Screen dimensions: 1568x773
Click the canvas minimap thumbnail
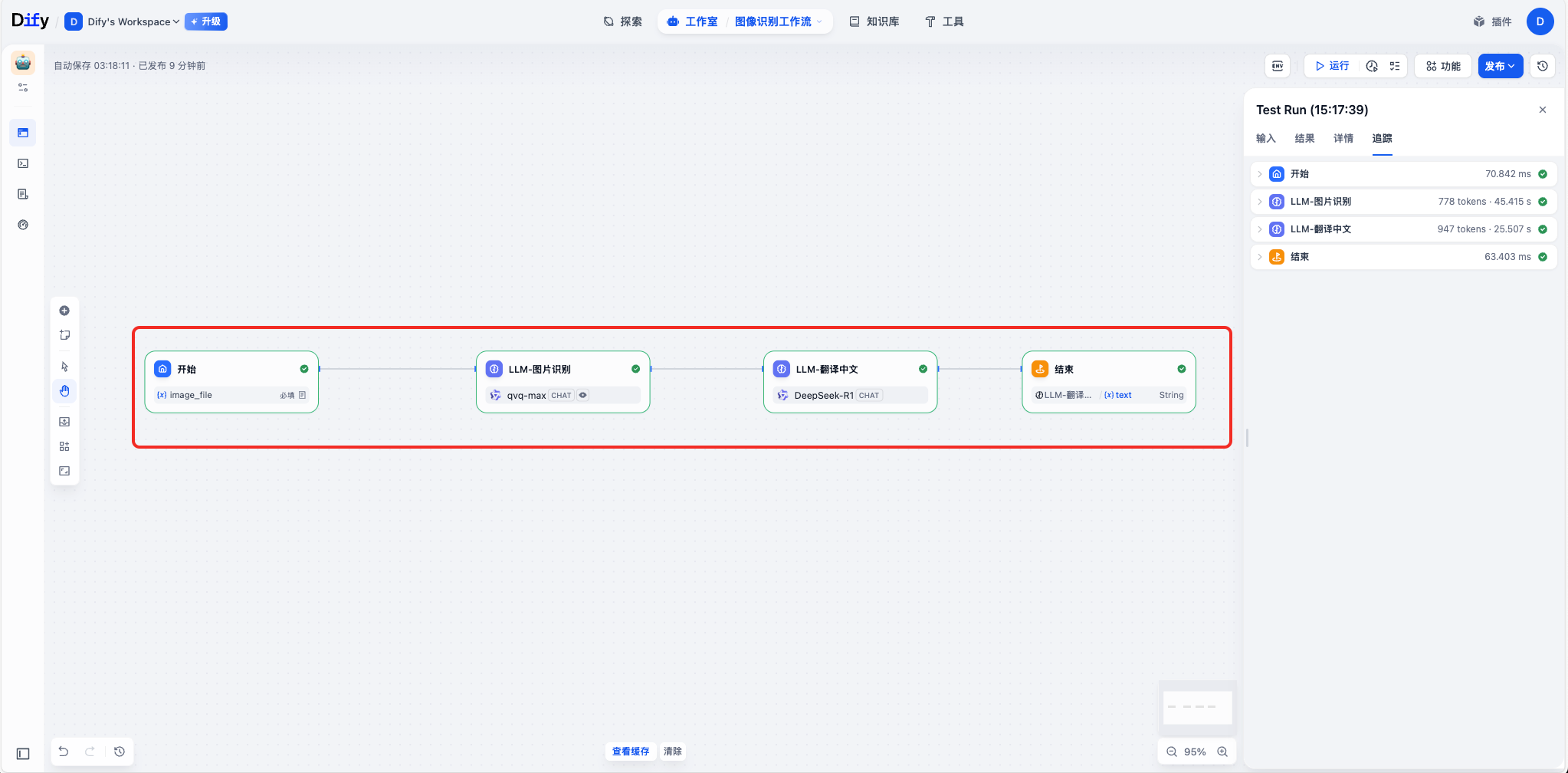pos(1197,707)
